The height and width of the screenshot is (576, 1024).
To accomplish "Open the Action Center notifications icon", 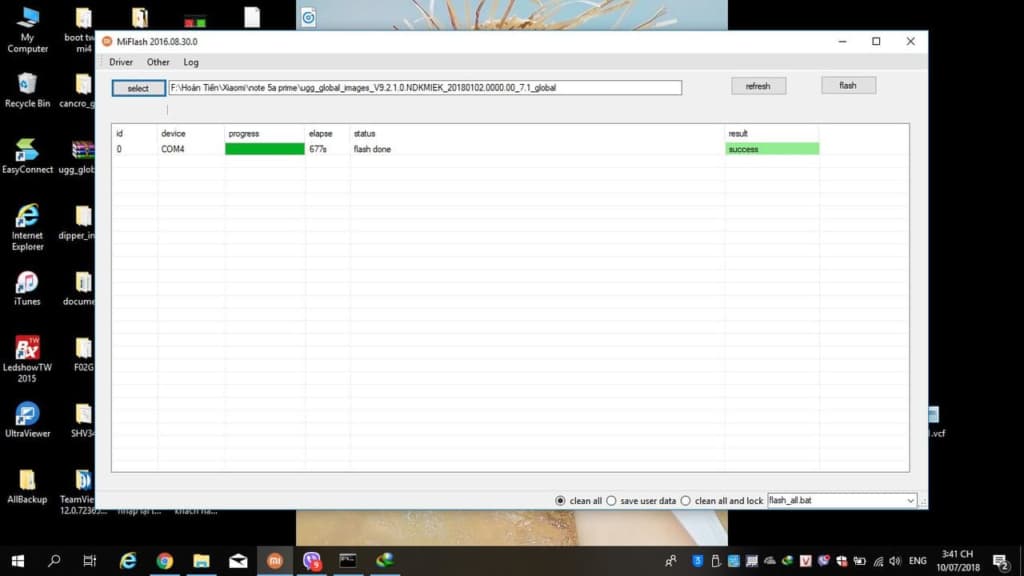I will coord(1001,561).
